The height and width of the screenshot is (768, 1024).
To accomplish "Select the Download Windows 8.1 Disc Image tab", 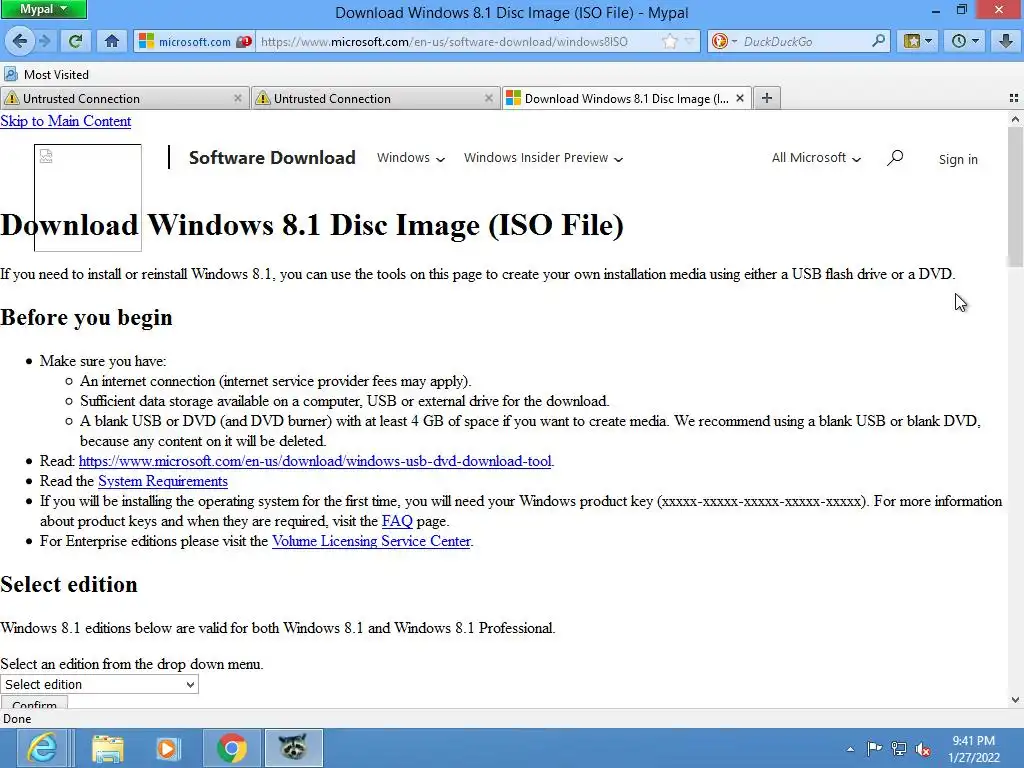I will coord(626,98).
